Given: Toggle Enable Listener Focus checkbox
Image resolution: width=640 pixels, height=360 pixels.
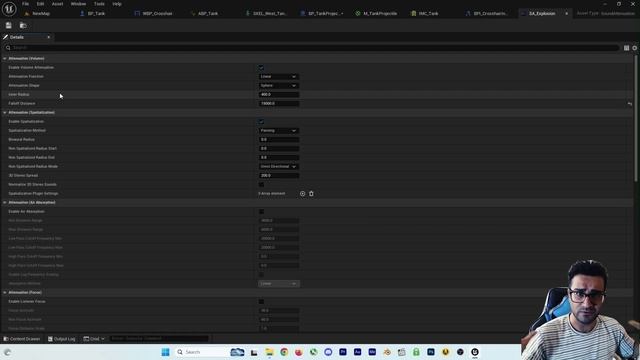Looking at the screenshot, I should (261, 302).
